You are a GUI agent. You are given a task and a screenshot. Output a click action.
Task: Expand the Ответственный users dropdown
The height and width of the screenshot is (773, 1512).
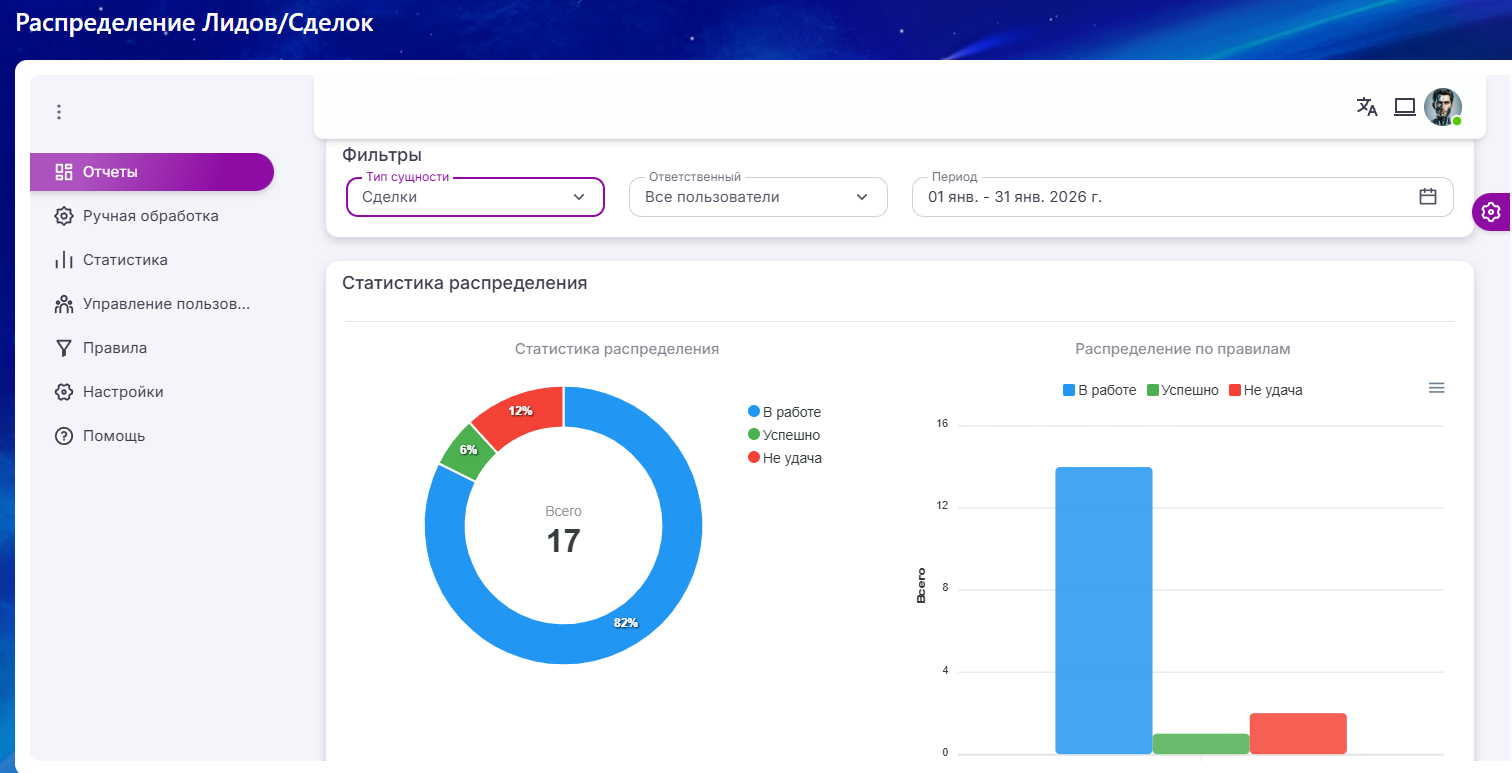pos(757,197)
